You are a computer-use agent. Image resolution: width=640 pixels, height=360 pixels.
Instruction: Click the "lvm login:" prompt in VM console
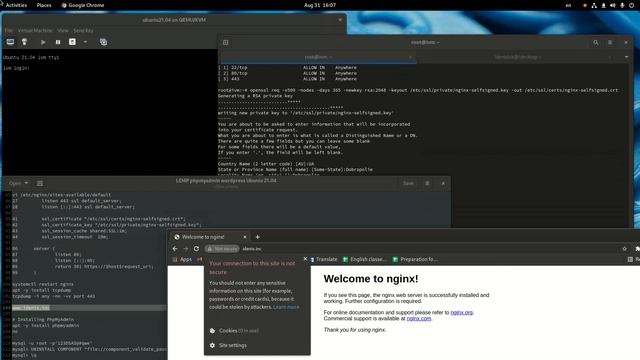click(x=16, y=68)
